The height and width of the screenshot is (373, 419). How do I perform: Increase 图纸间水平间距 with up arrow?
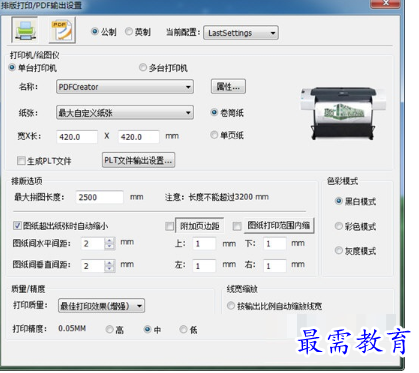click(x=109, y=241)
